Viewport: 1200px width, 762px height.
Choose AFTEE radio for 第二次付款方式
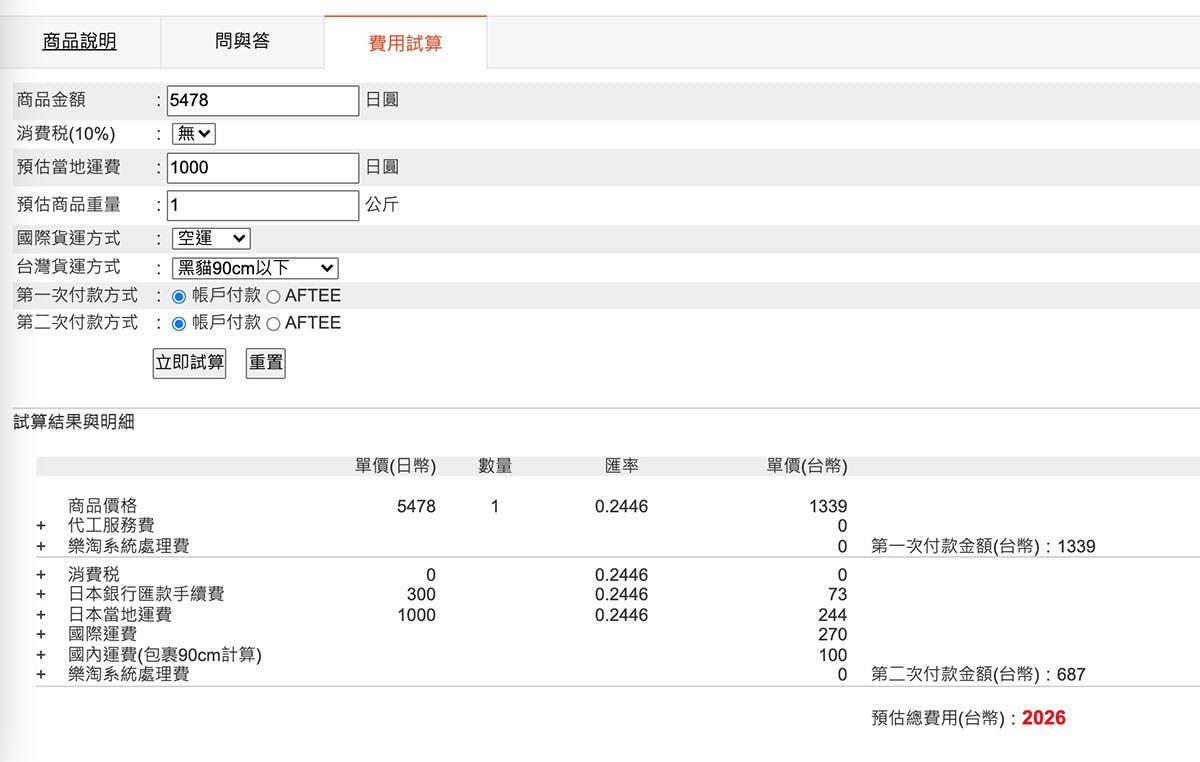(x=273, y=323)
